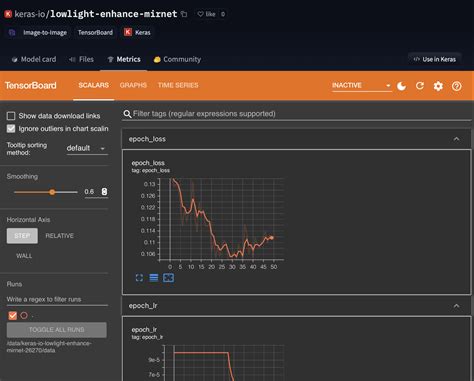This screenshot has width=474, height=381.
Task: Open the help question mark icon
Action: (x=456, y=86)
